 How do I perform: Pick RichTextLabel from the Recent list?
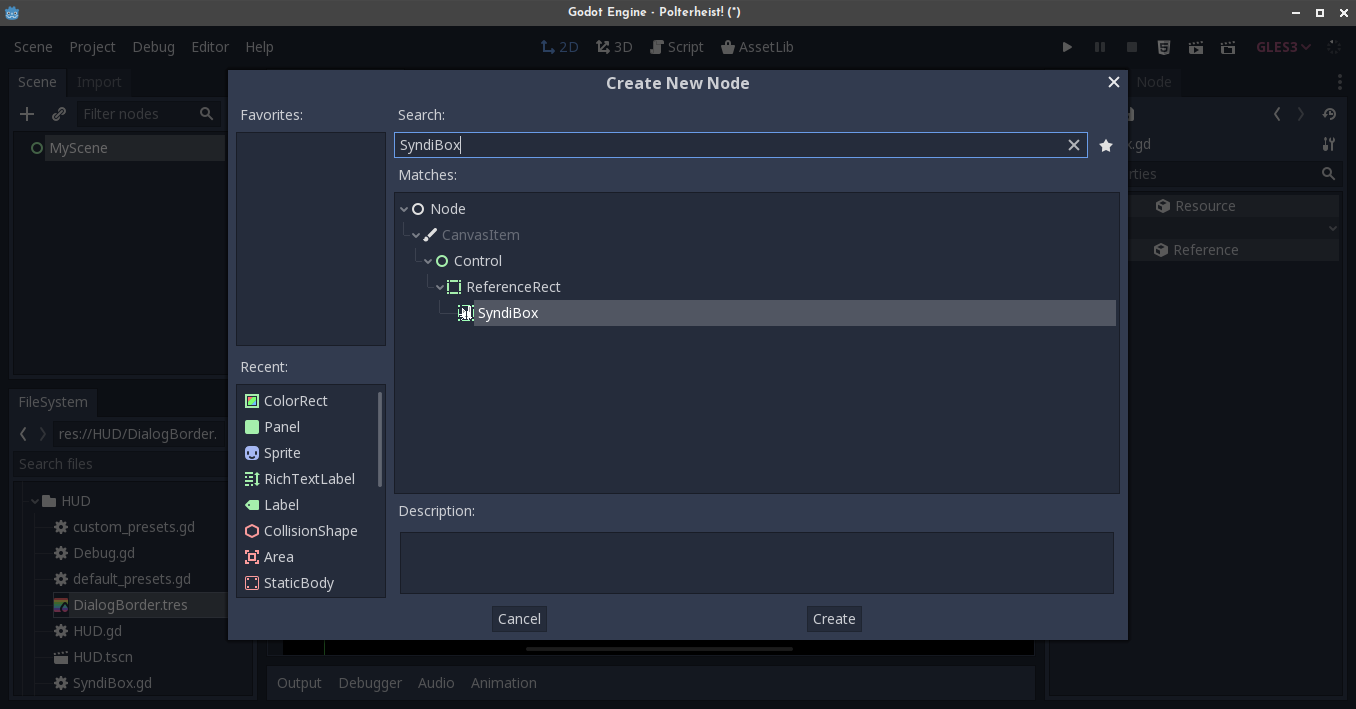coord(308,479)
